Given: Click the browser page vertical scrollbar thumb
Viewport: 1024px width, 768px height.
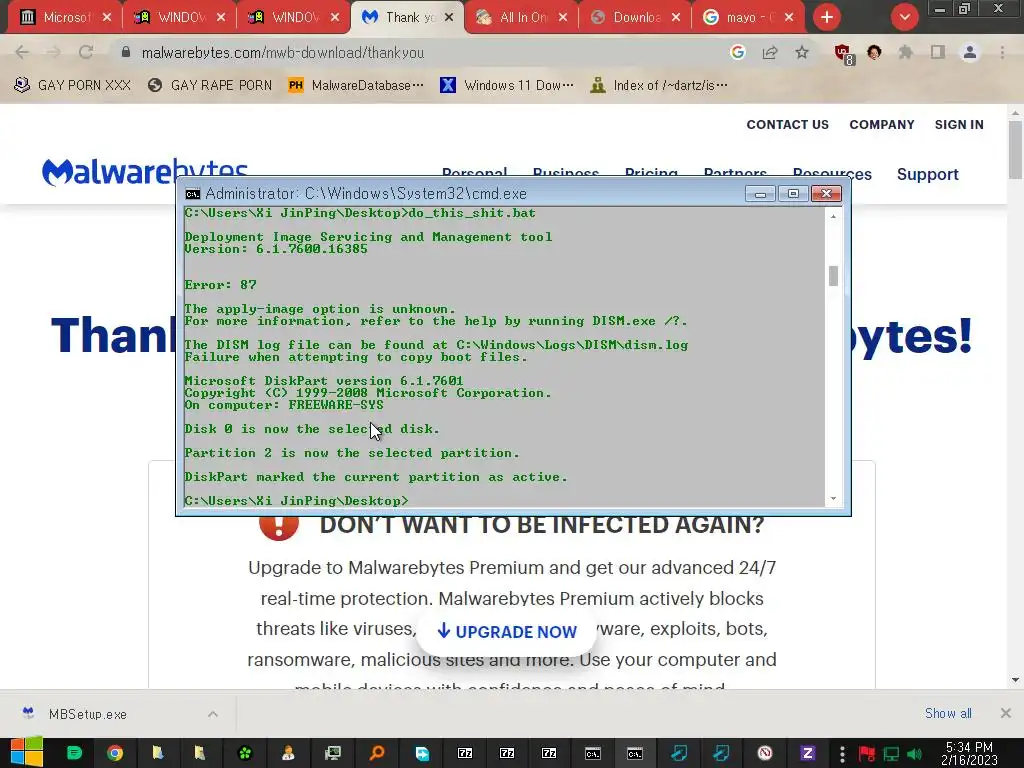Looking at the screenshot, I should pos(1016,149).
